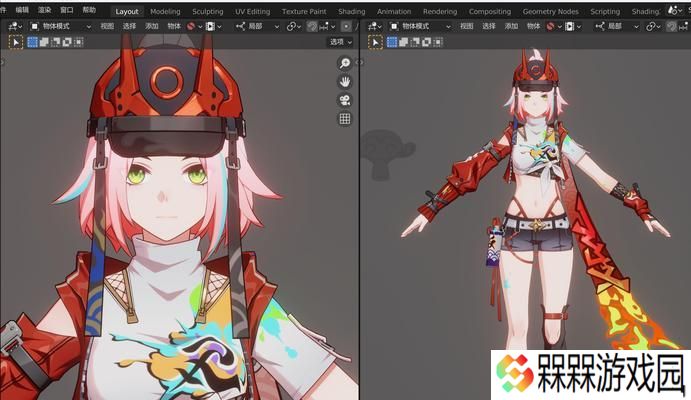
Task: Switch to the Rendering workspace tab
Action: 440,11
